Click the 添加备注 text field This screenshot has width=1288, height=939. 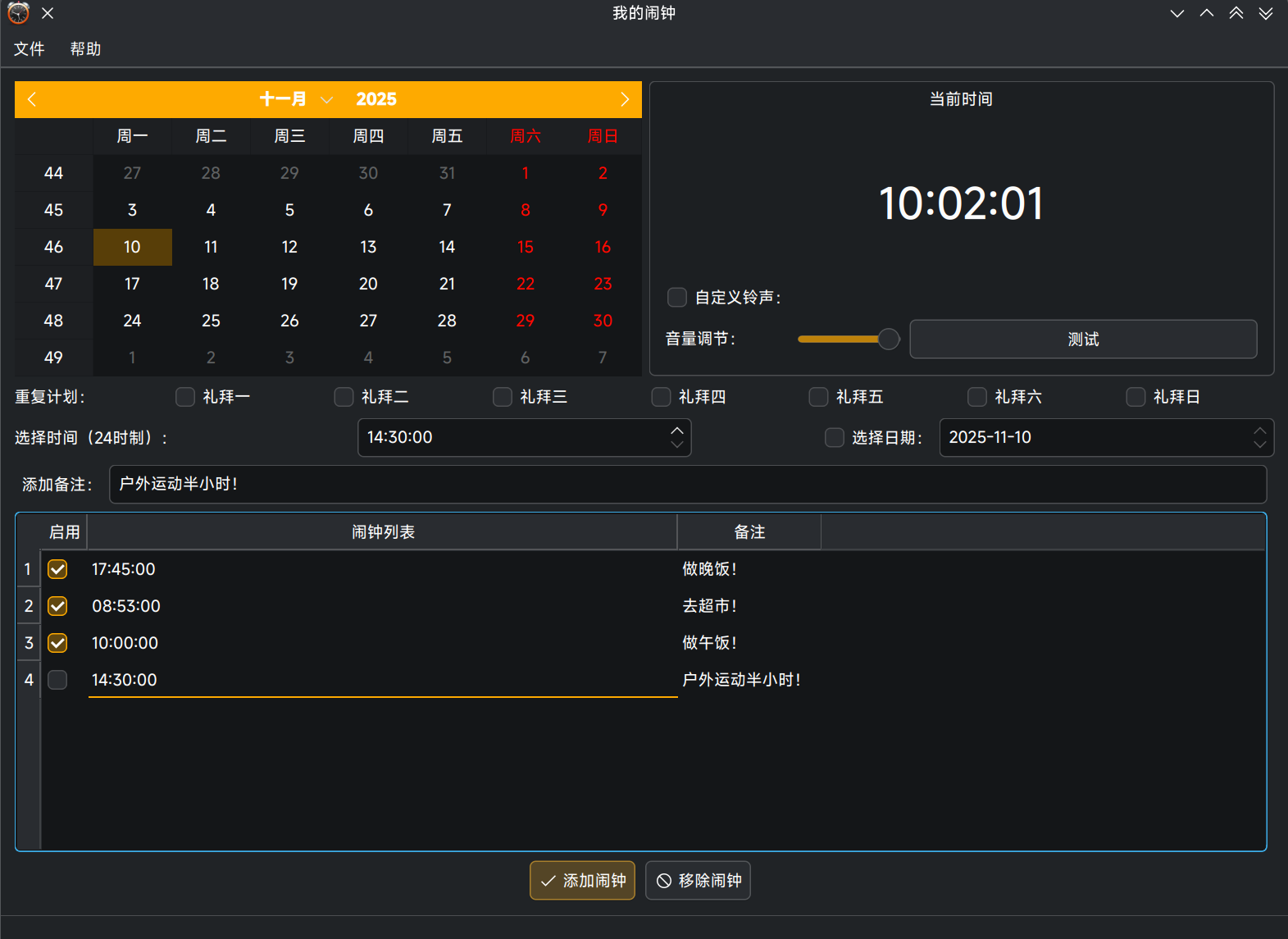[688, 485]
